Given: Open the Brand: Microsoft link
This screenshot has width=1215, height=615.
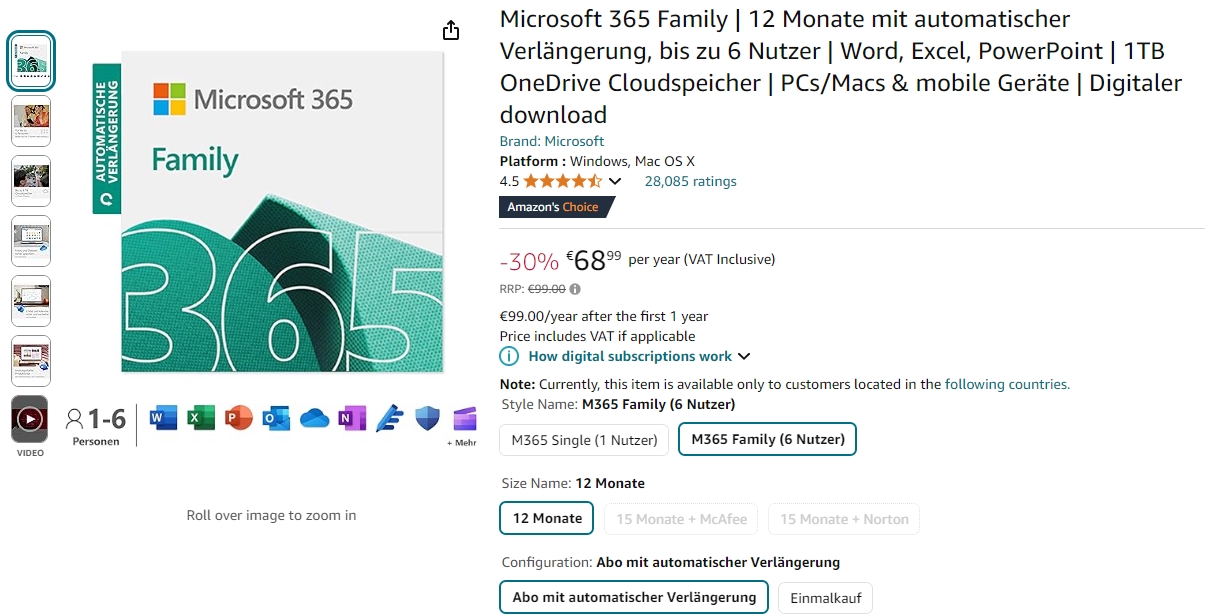Looking at the screenshot, I should point(552,141).
